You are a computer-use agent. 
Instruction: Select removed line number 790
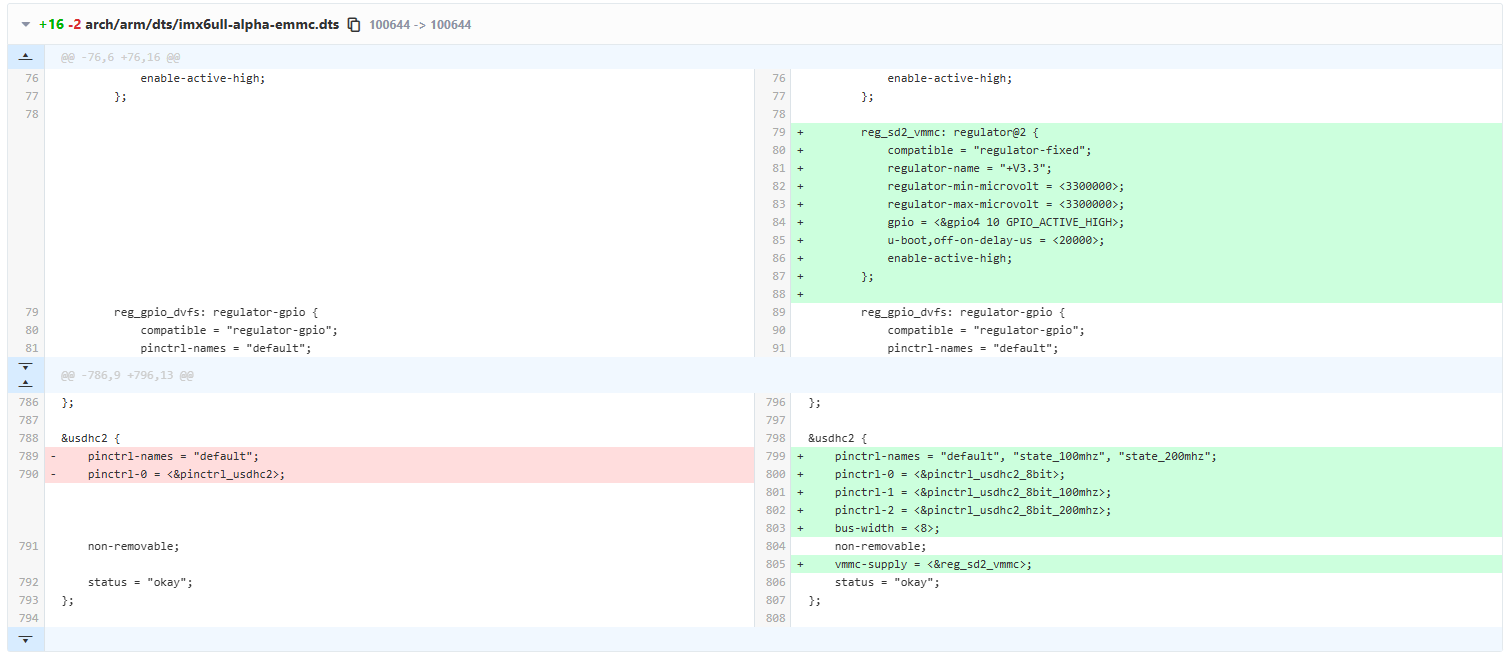(x=30, y=474)
